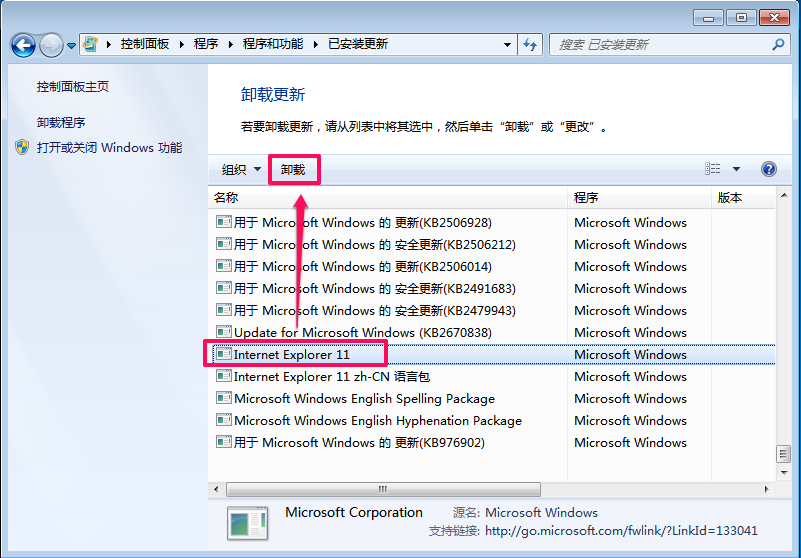Click the vertical scrollbar up arrow
The width and height of the screenshot is (801, 558).
click(x=784, y=195)
